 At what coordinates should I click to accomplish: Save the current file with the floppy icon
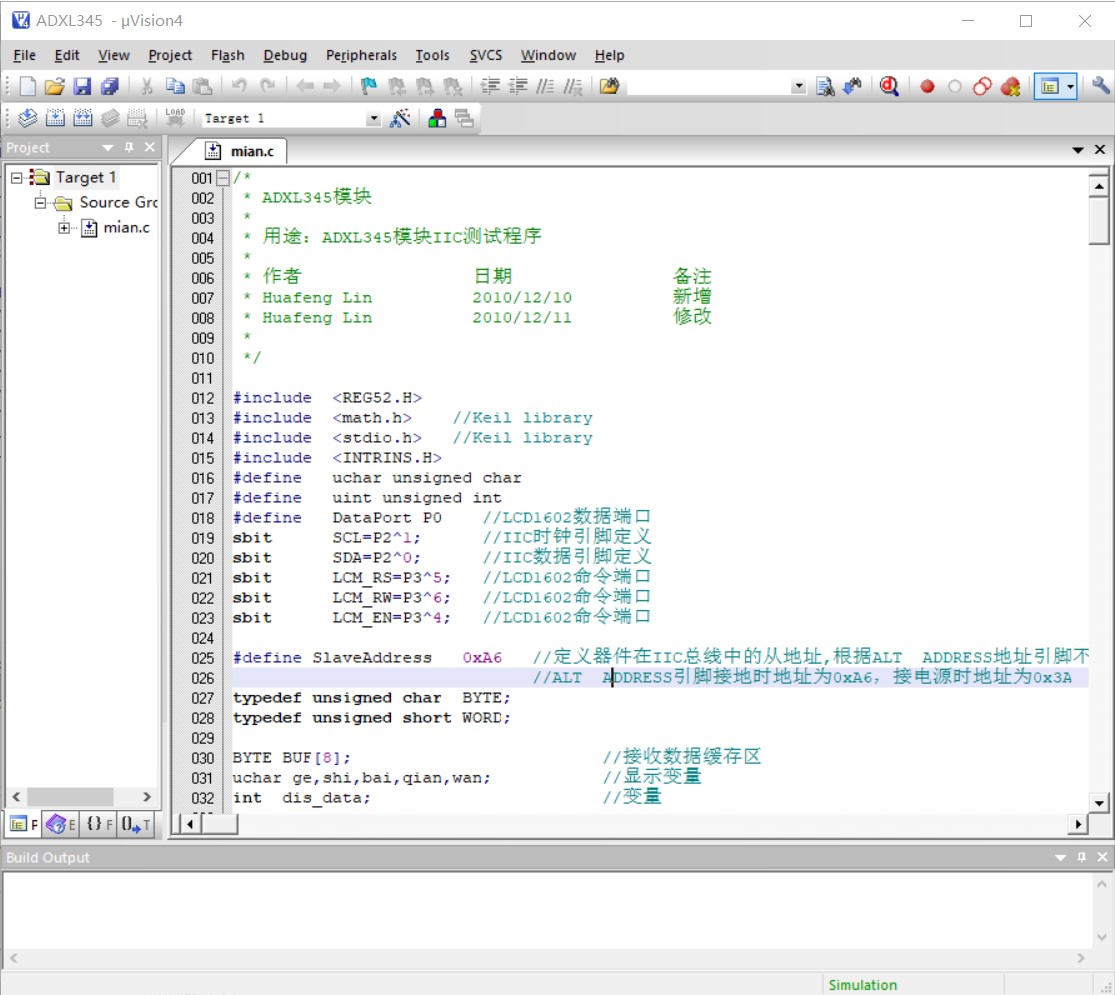click(x=82, y=86)
